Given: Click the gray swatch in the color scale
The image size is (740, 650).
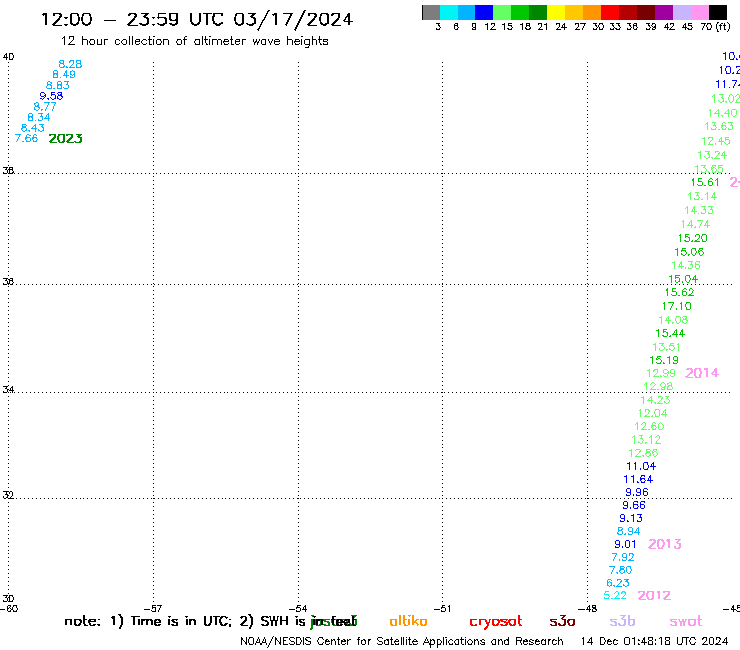Looking at the screenshot, I should coord(431,12).
